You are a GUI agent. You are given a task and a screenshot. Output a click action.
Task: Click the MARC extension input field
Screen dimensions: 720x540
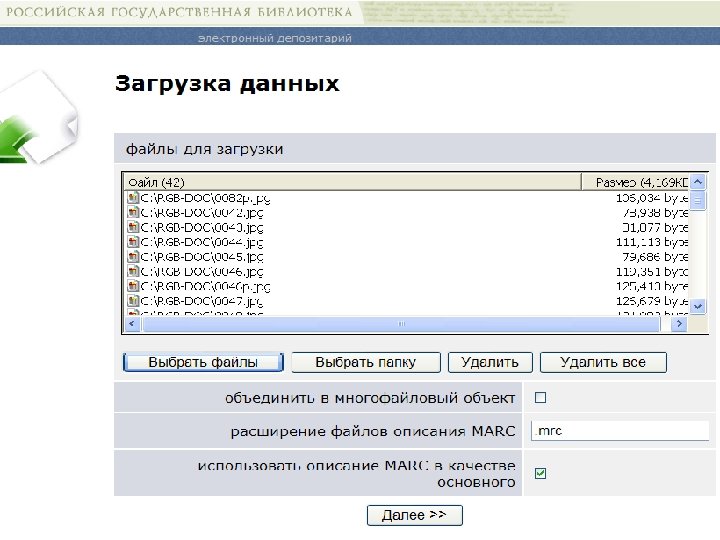(x=620, y=431)
